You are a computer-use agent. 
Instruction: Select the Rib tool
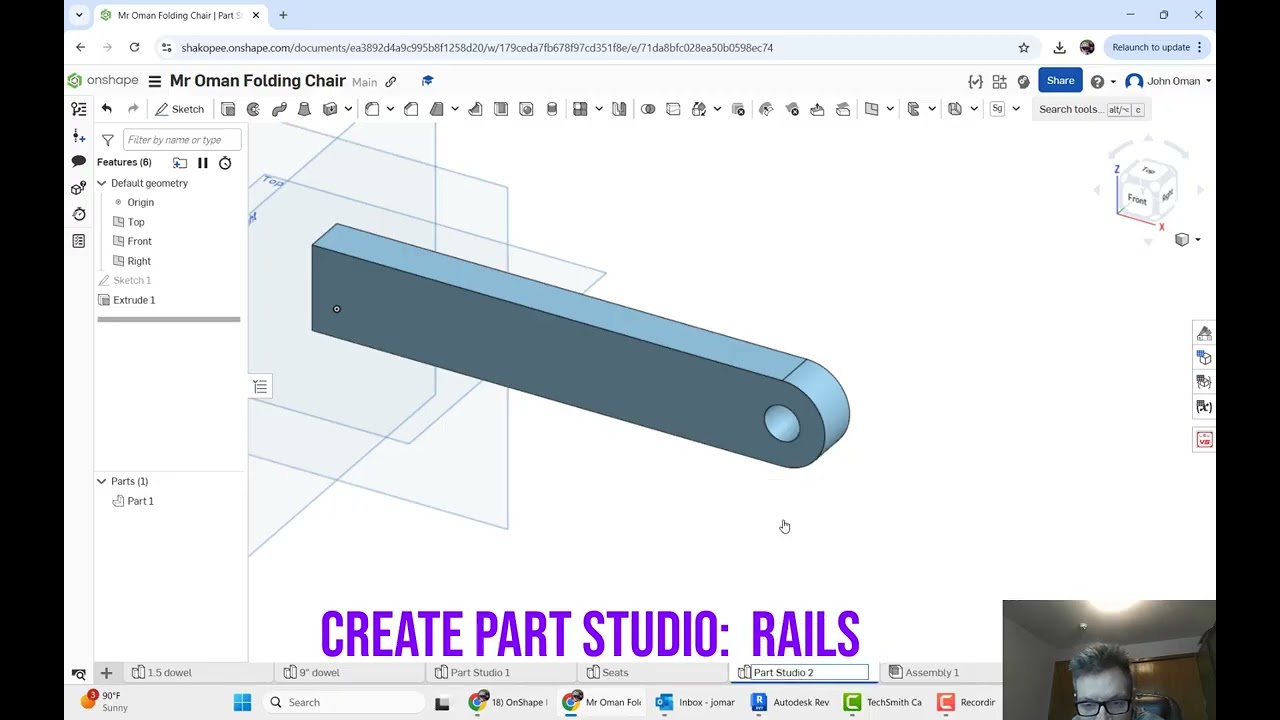[x=475, y=109]
